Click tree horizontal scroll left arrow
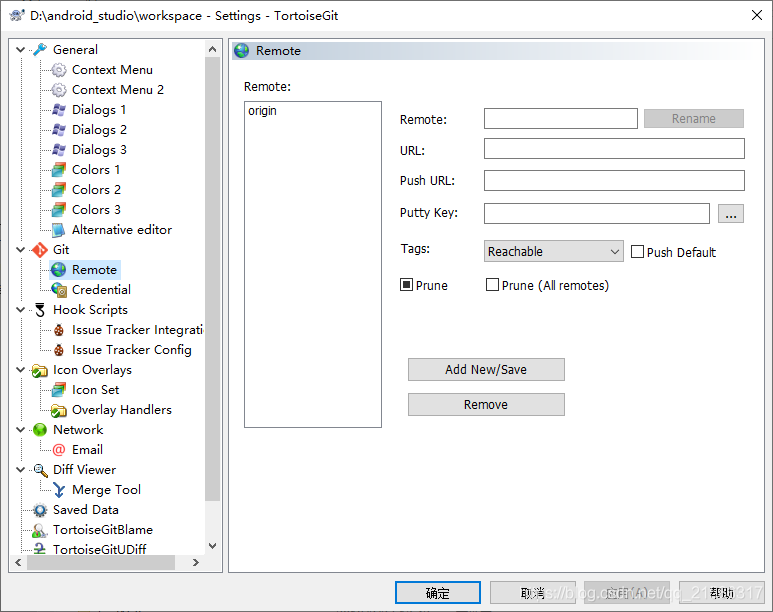 click(18, 562)
